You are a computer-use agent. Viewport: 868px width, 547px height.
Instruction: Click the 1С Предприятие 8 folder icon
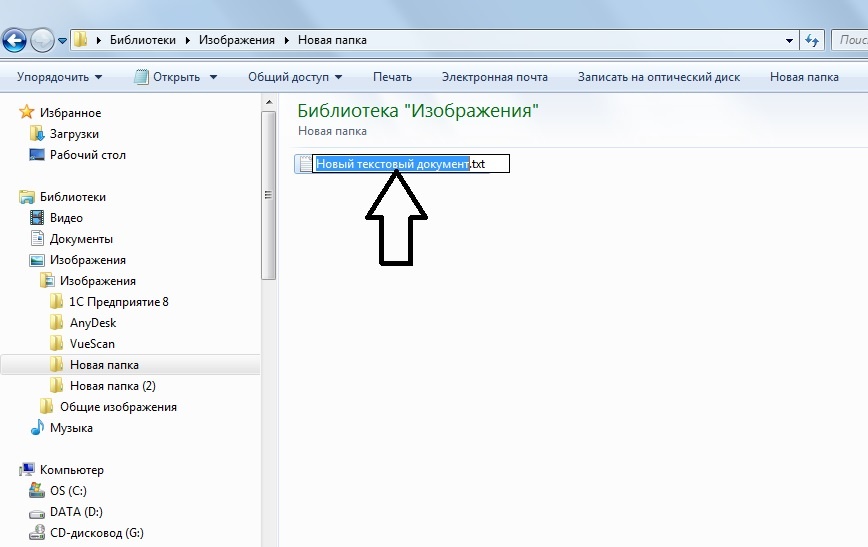(56, 301)
